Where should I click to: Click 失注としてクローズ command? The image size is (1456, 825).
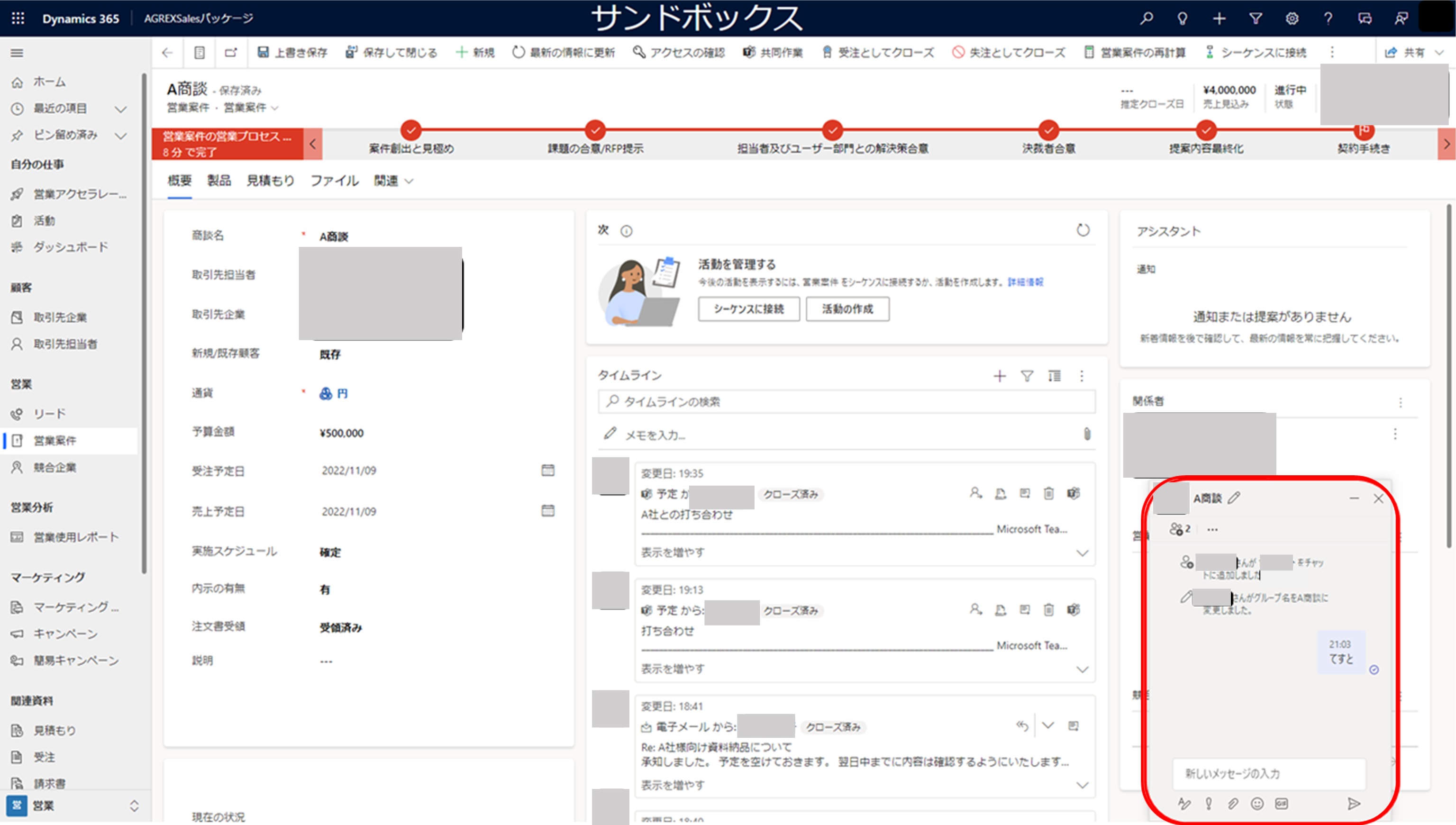[1009, 53]
